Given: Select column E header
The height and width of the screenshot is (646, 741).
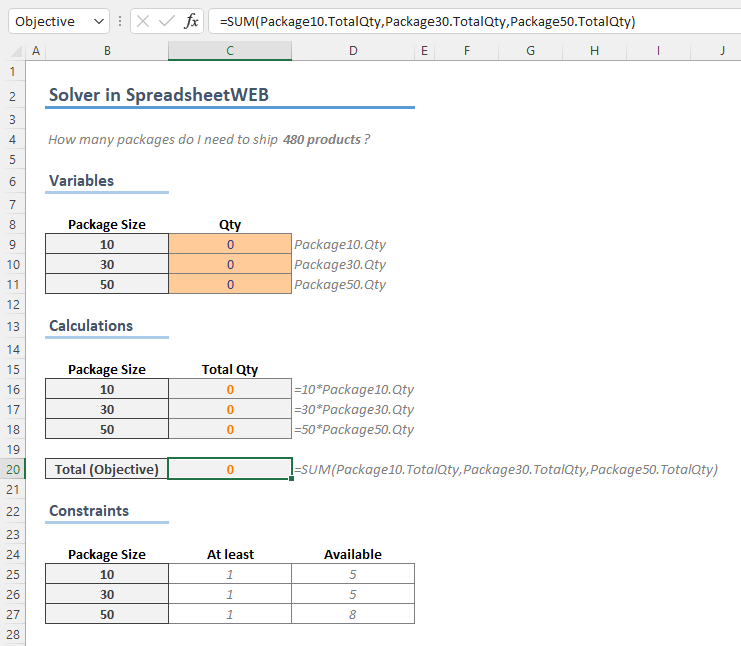Looking at the screenshot, I should pos(424,51).
